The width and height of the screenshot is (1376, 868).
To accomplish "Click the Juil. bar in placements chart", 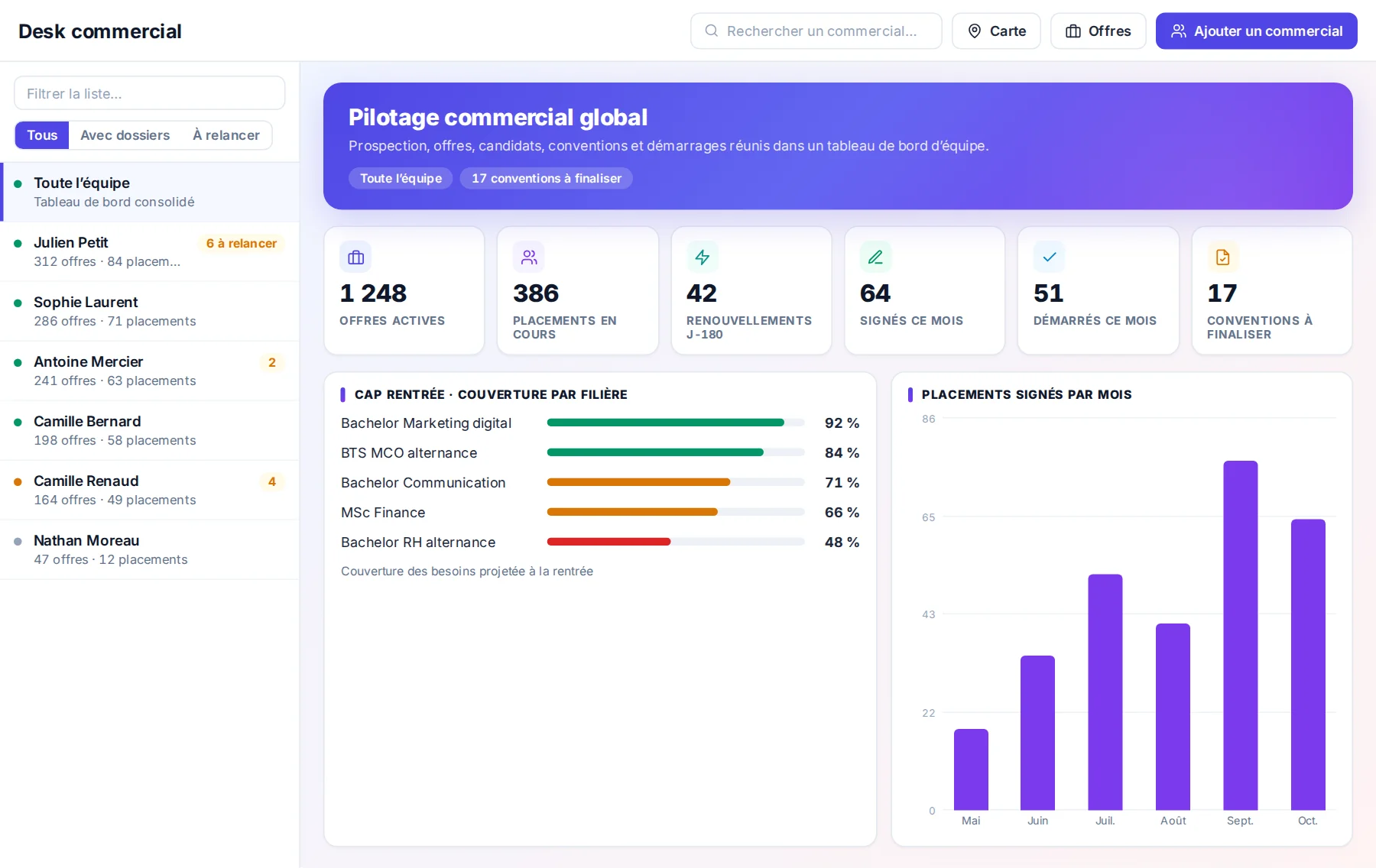I will 1105,692.
